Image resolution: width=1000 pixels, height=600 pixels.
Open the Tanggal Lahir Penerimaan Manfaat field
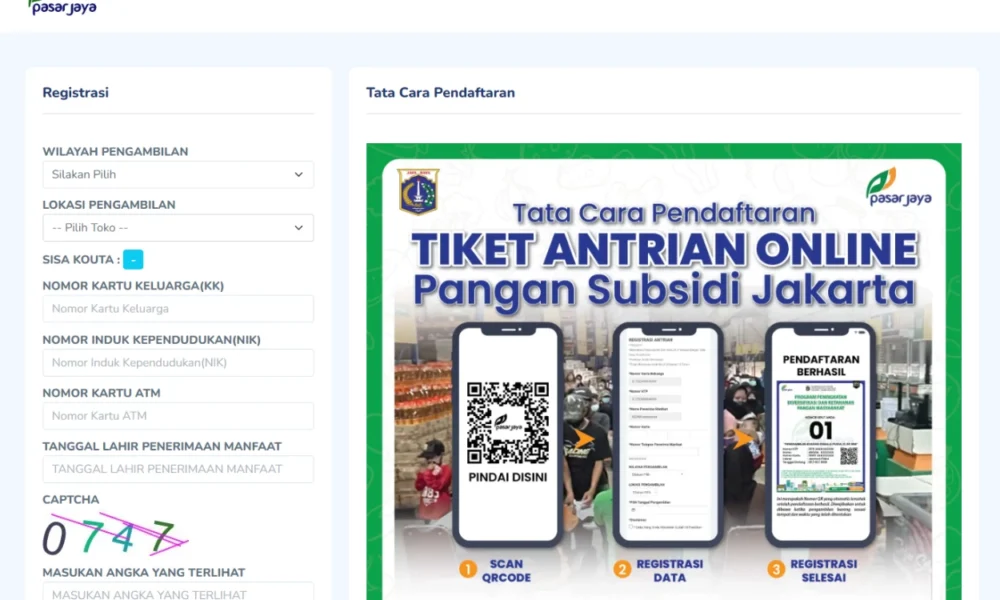pos(178,469)
